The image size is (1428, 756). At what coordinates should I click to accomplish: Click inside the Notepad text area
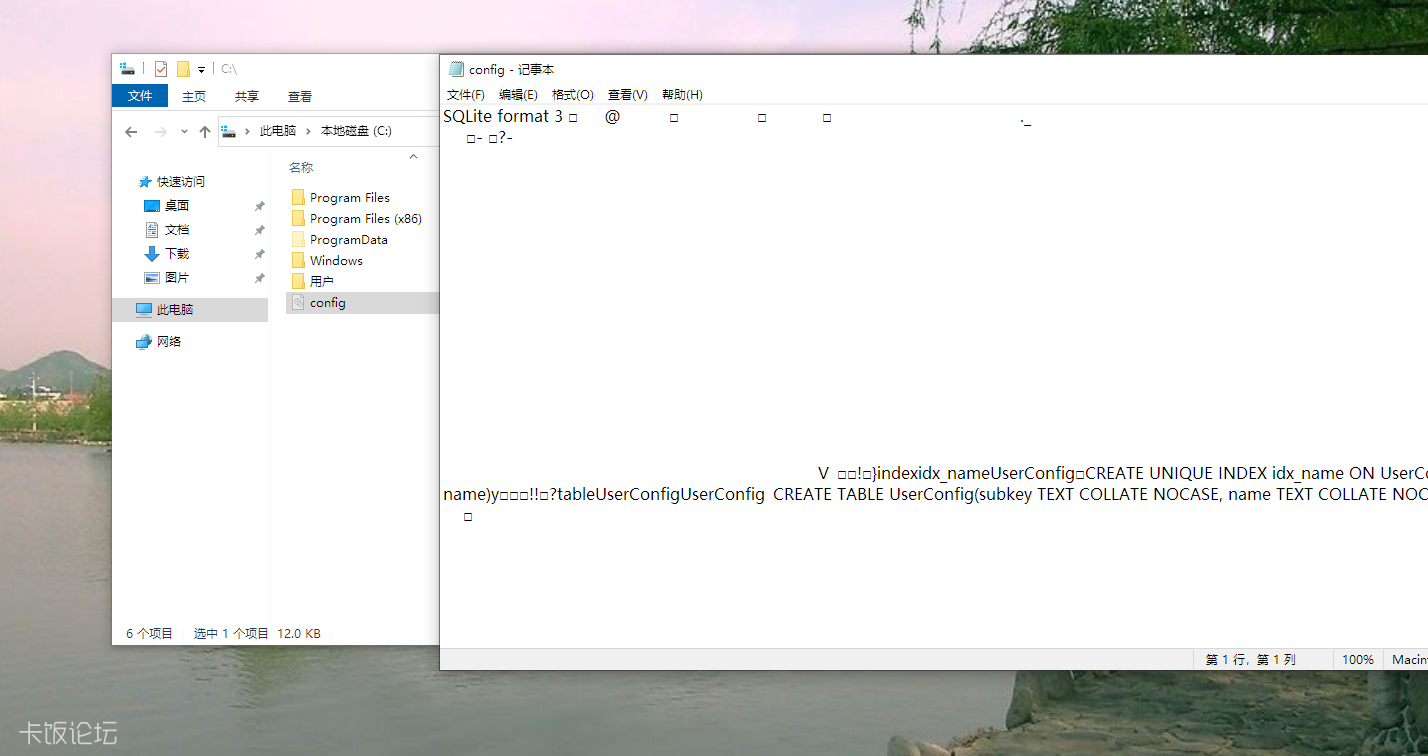(900, 300)
